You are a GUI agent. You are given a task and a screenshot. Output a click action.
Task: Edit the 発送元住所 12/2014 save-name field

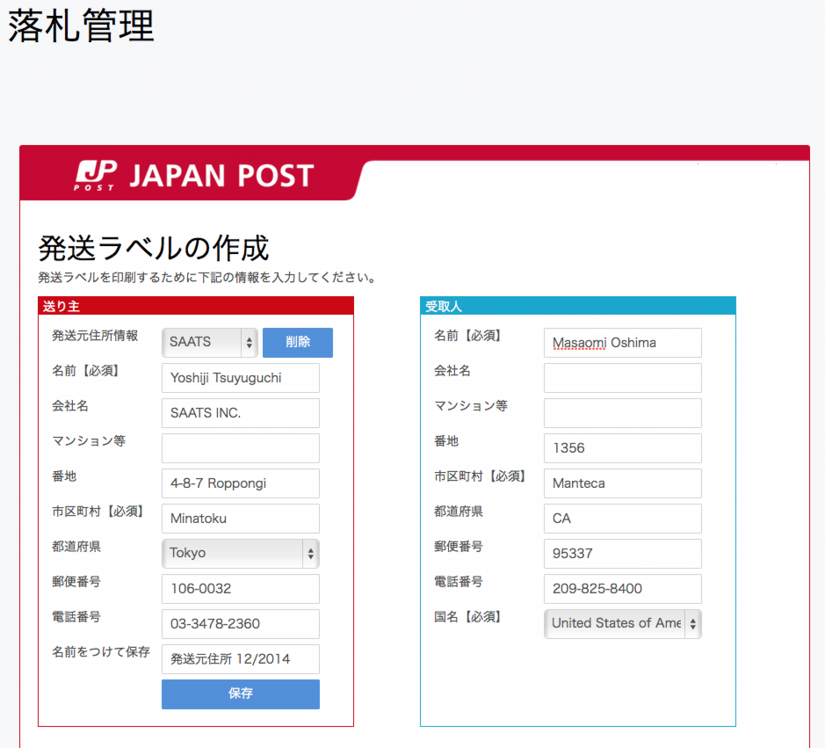(240, 659)
